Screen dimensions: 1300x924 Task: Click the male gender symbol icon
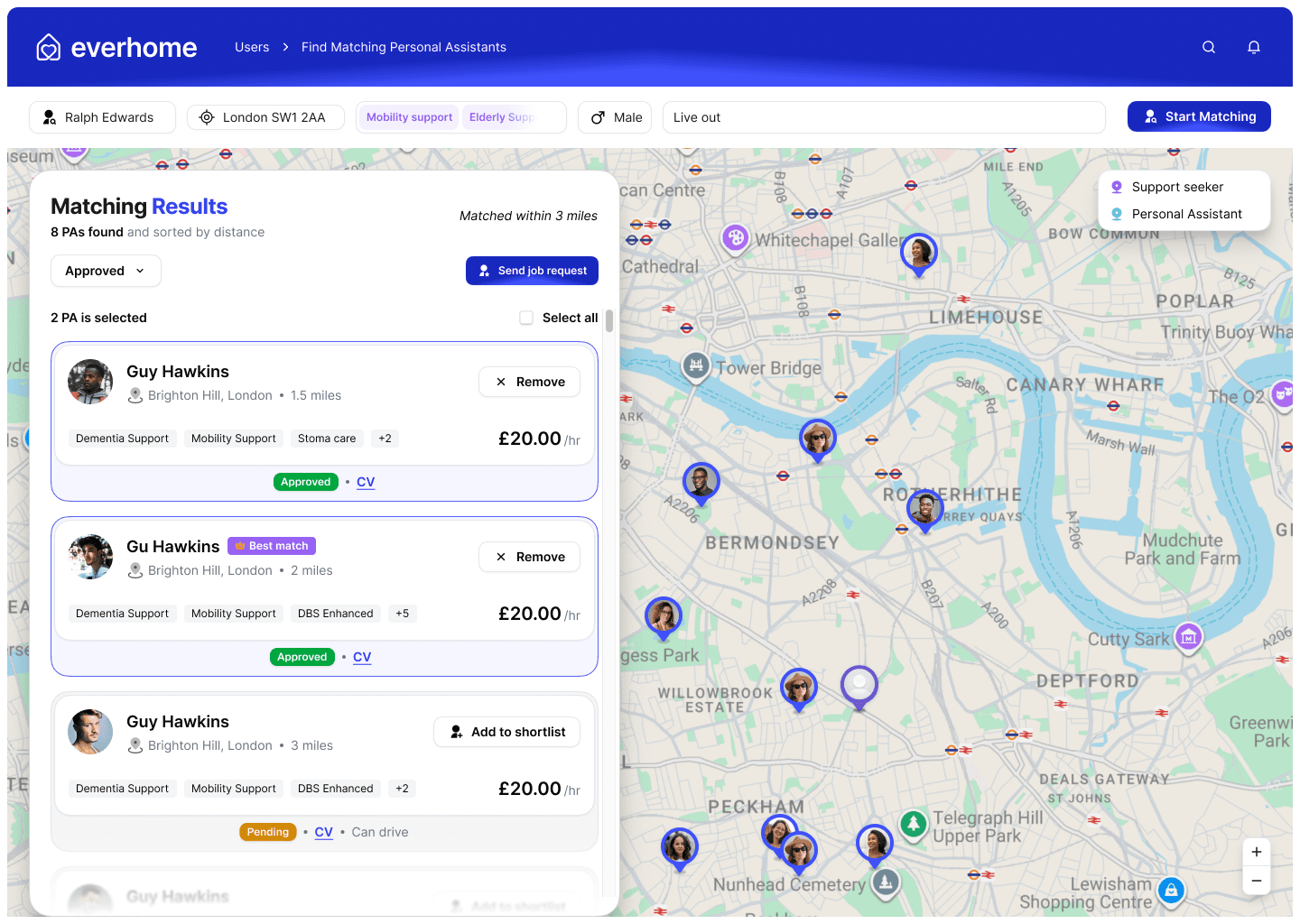[x=598, y=117]
